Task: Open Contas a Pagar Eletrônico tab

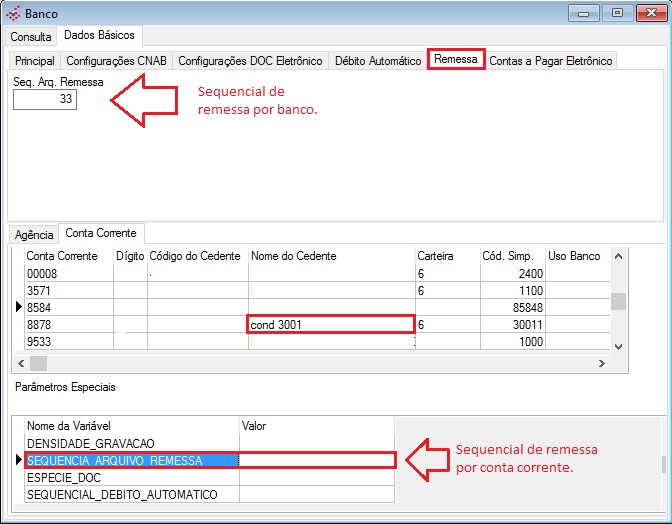Action: click(x=550, y=61)
